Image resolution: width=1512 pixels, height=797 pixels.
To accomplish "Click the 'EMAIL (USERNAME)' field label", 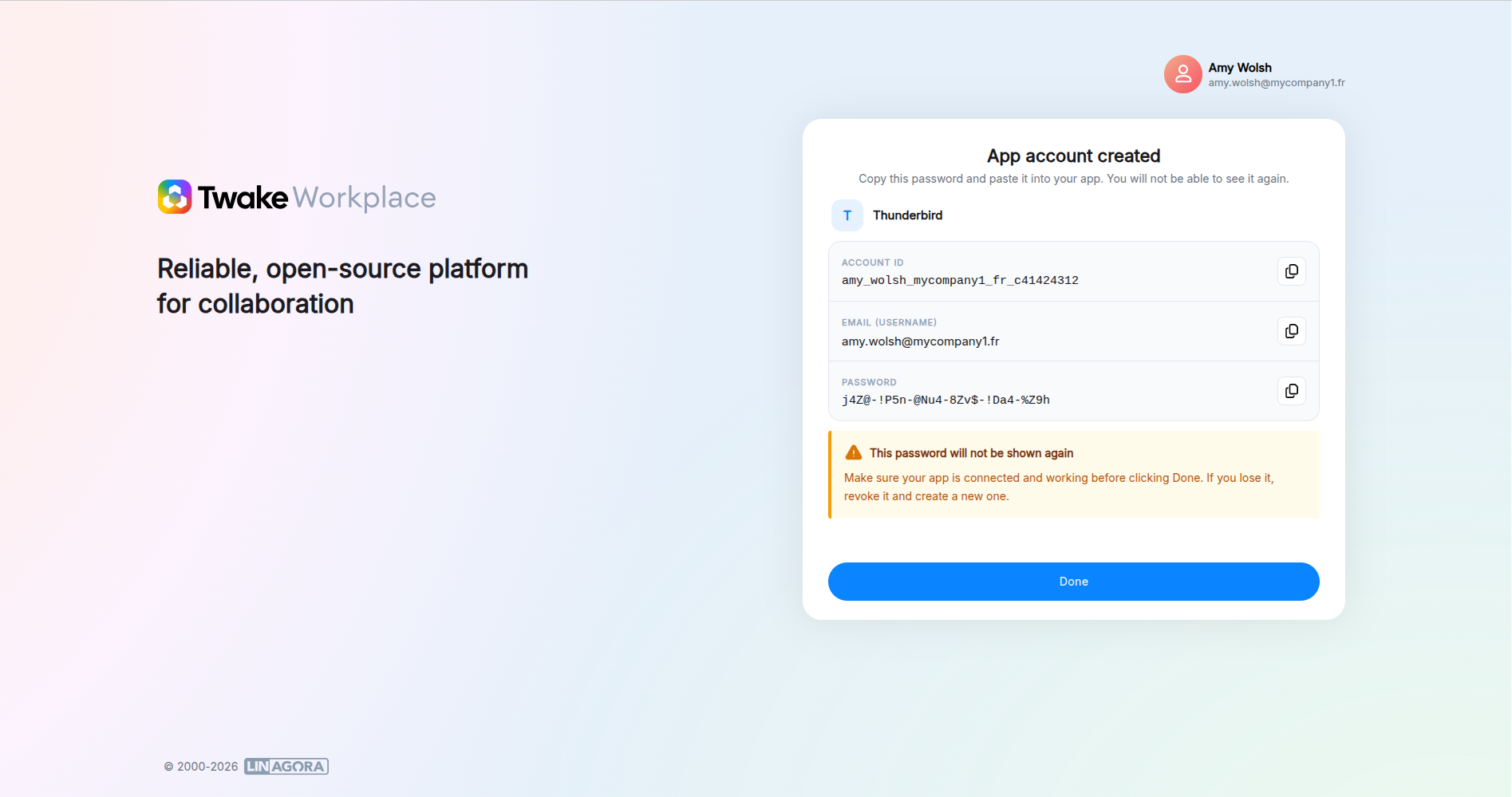I will click(889, 322).
